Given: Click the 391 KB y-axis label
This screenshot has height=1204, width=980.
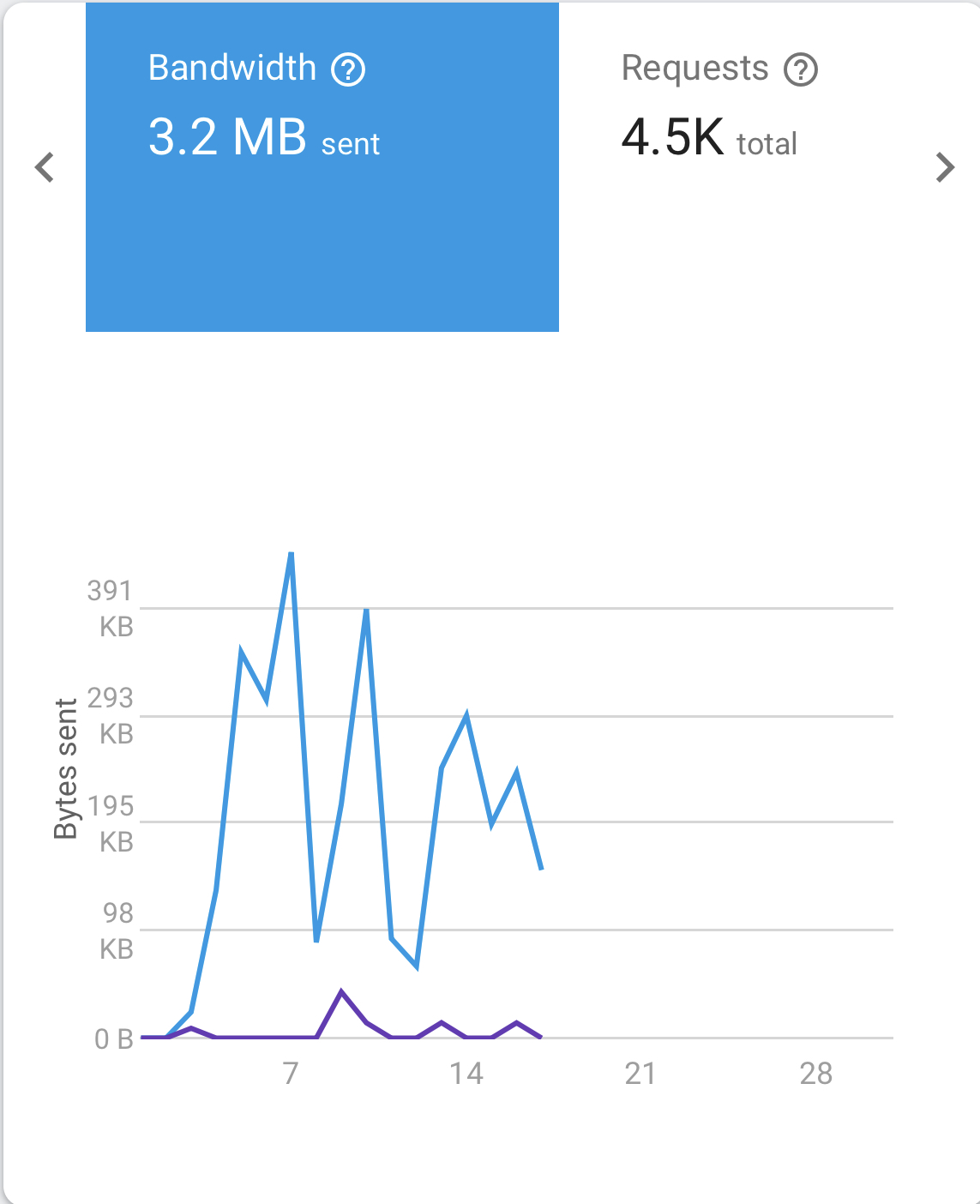Looking at the screenshot, I should pos(111,608).
